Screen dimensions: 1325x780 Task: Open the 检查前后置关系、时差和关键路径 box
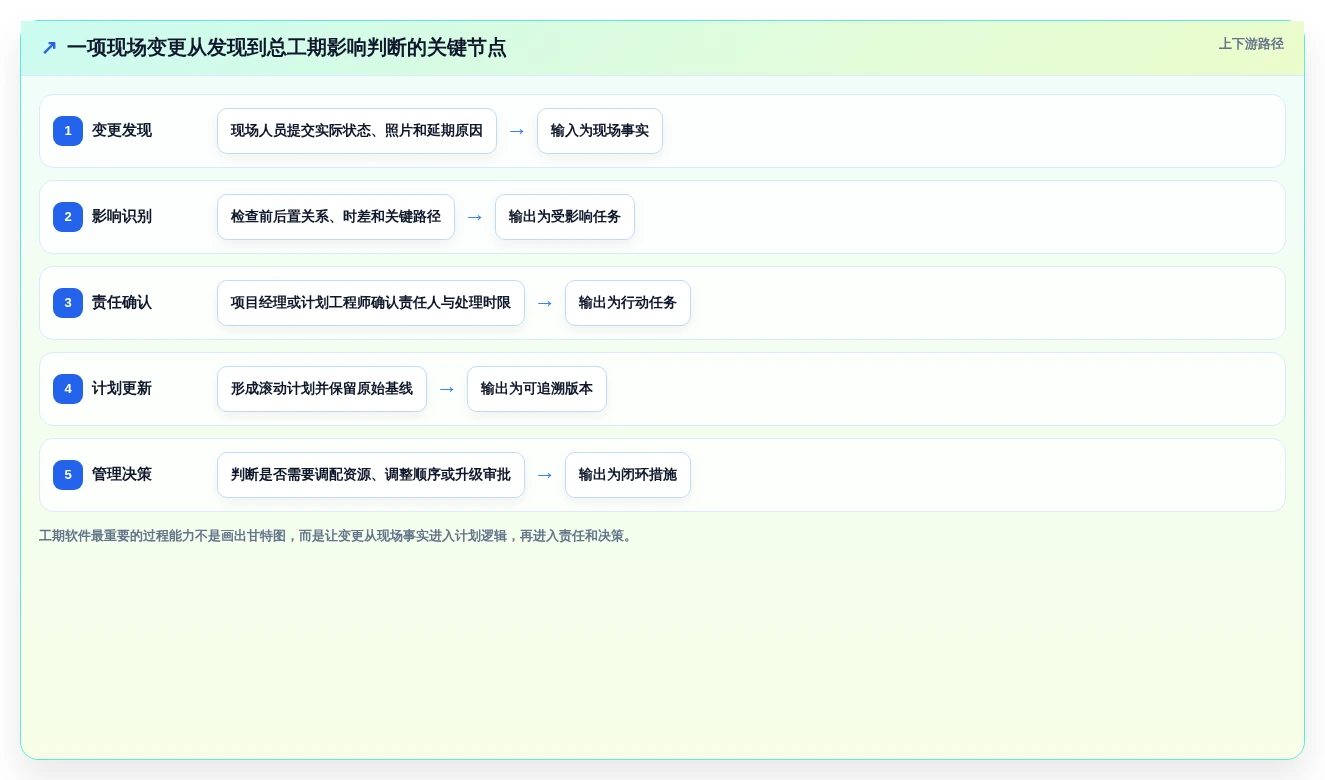(x=336, y=217)
